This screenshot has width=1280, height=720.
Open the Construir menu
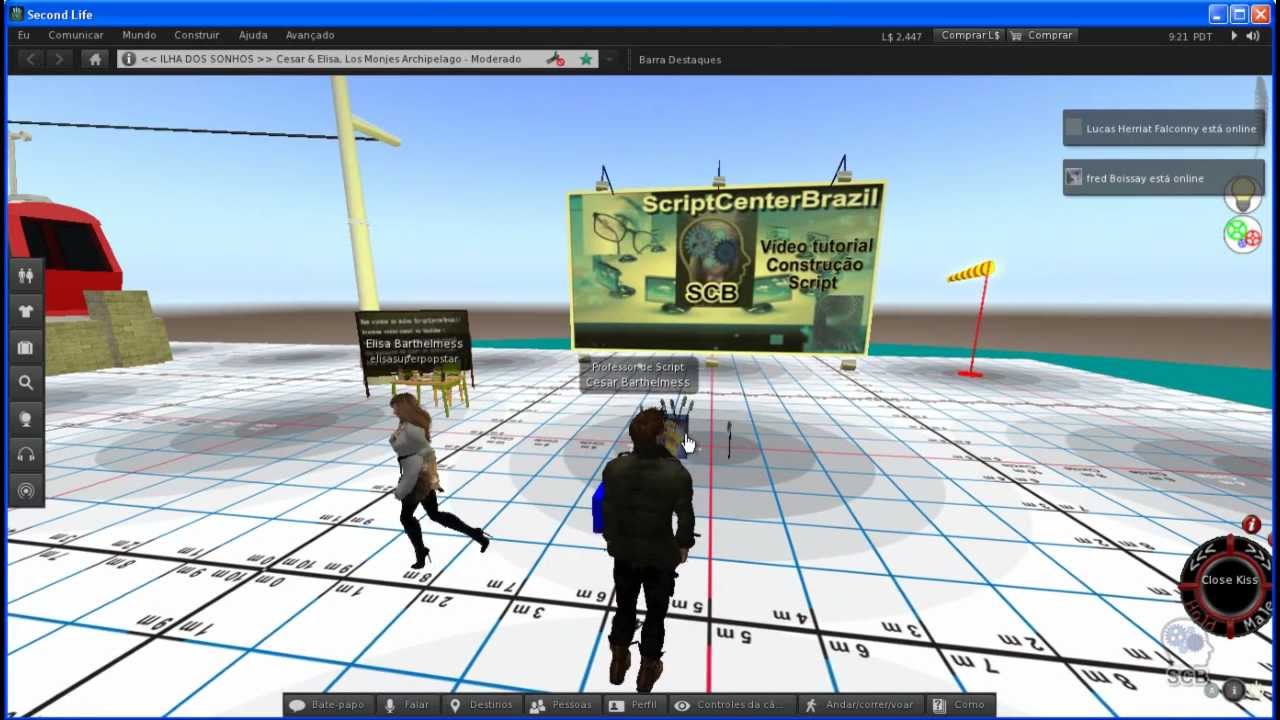coord(196,35)
